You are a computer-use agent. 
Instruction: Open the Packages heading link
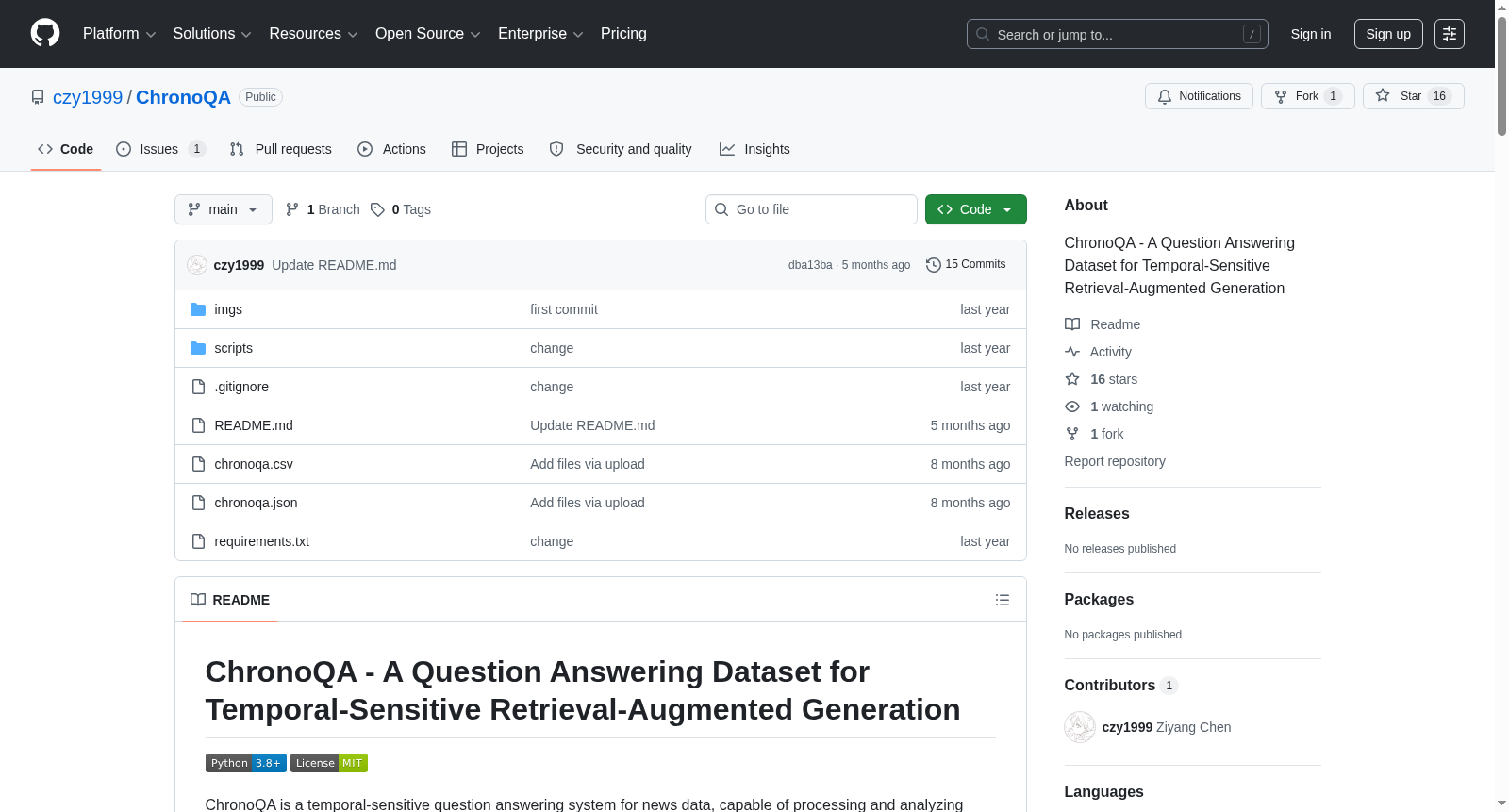(x=1099, y=599)
